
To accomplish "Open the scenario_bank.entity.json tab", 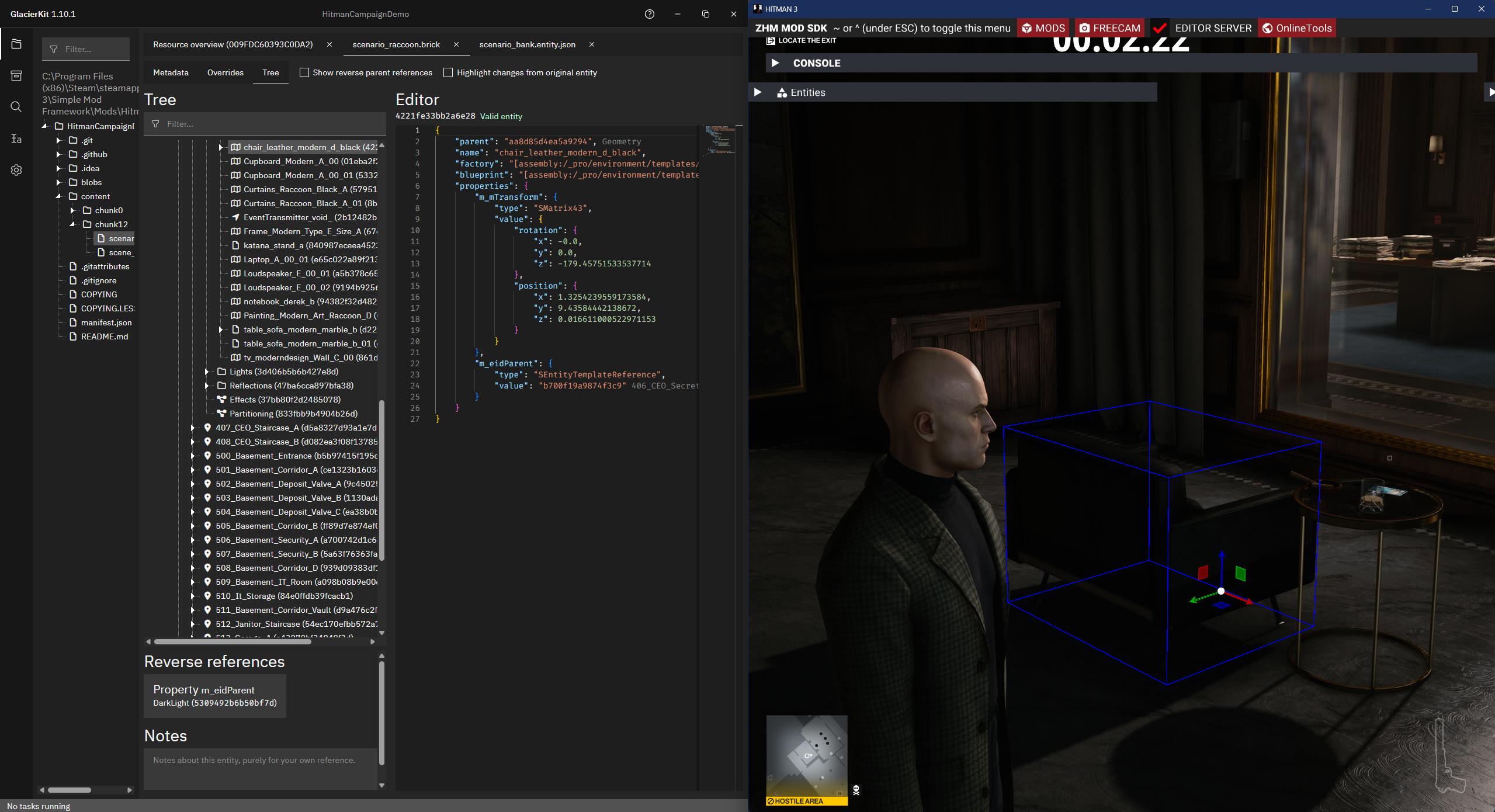I will click(x=527, y=44).
